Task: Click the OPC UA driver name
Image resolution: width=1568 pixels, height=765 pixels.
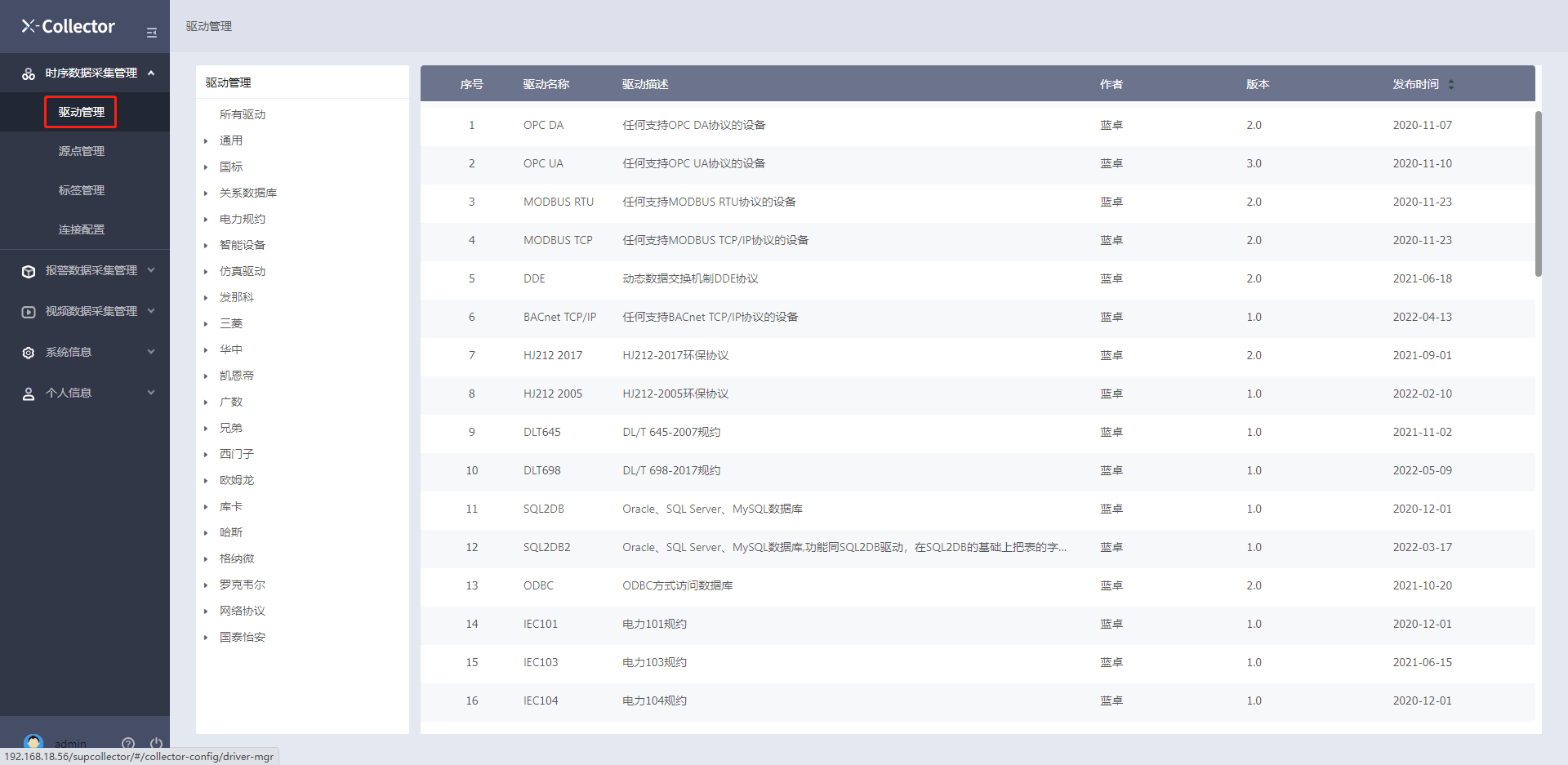Action: click(x=544, y=163)
